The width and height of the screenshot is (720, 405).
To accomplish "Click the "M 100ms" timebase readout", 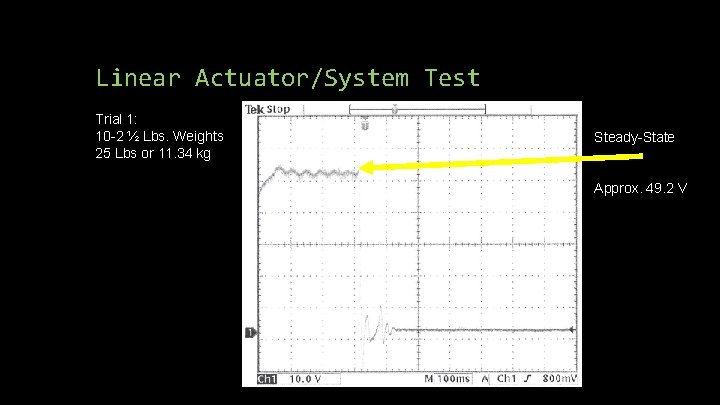I will pos(447,379).
